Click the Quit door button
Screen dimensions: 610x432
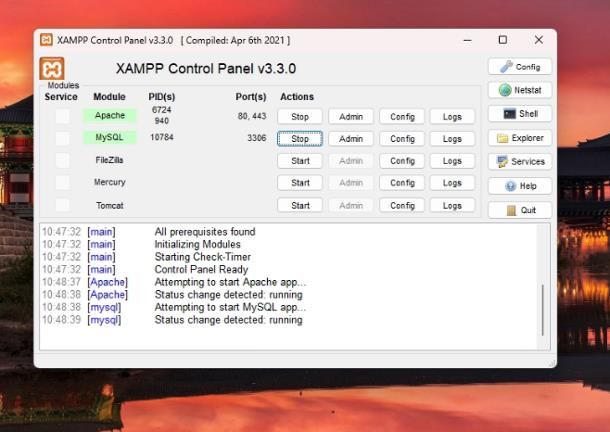520,210
